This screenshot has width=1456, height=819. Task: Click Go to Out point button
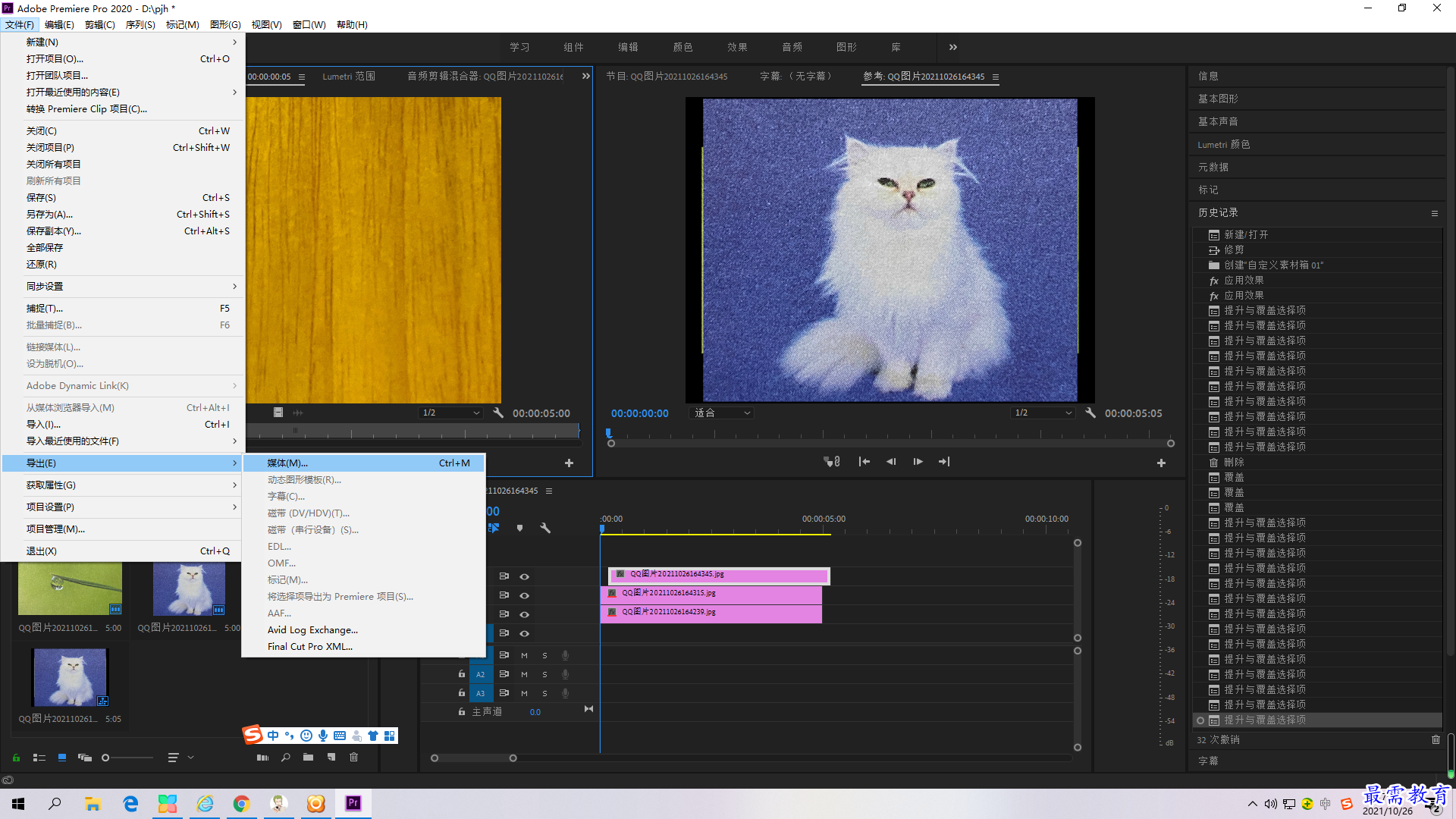pyautogui.click(x=944, y=462)
